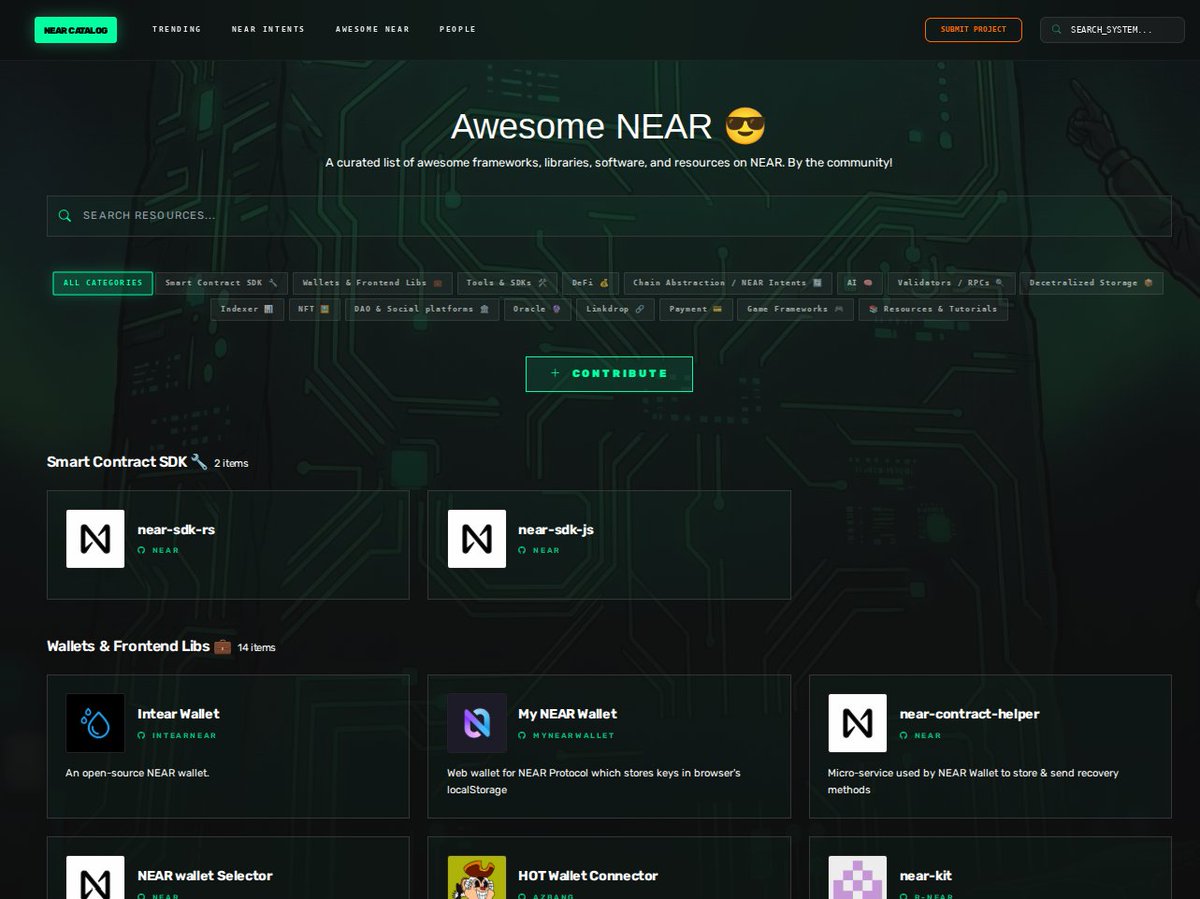Click the GitHub icon beside INTEARNEAR
1200x899 pixels.
pos(142,736)
